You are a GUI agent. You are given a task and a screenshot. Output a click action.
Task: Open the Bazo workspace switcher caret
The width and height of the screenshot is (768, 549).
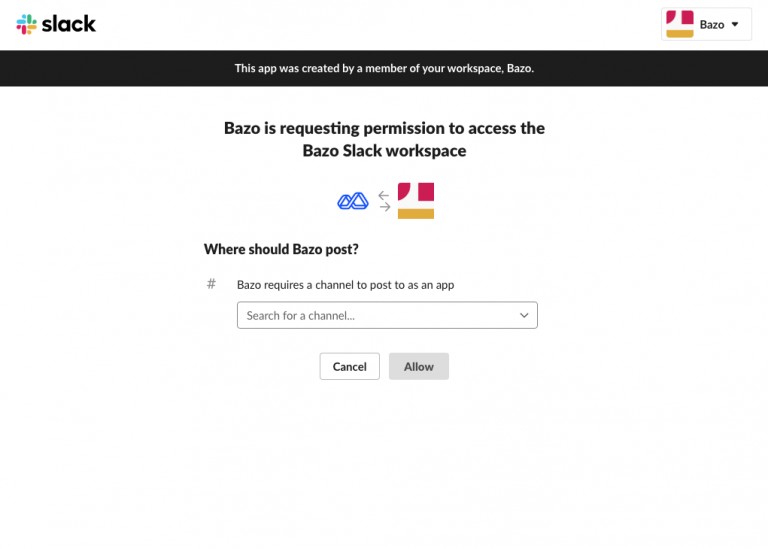tap(735, 24)
